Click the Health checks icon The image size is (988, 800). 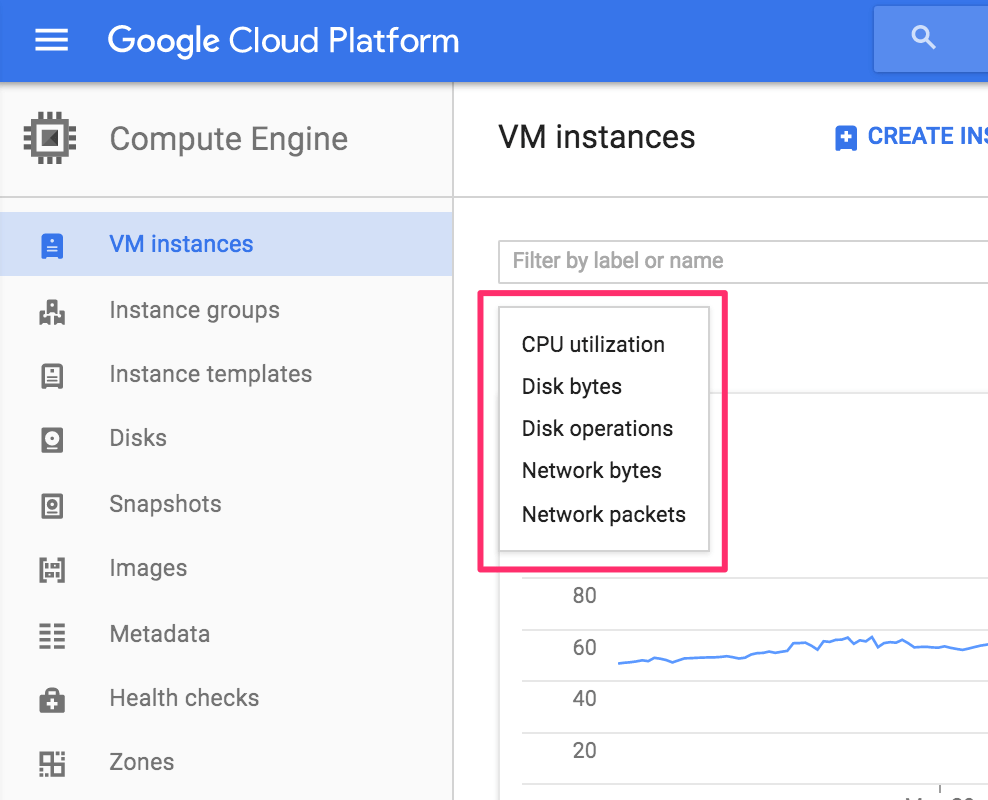tap(52, 699)
